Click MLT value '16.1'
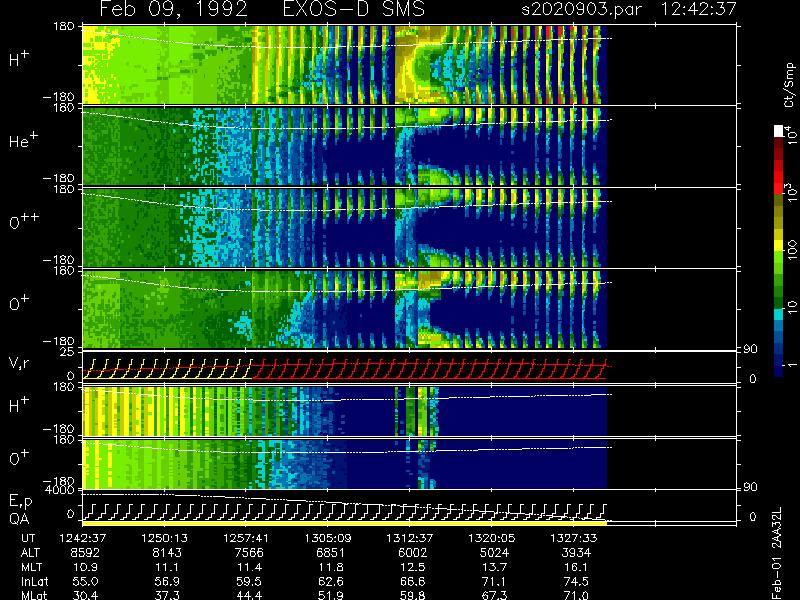This screenshot has height=600, width=800. (577, 567)
